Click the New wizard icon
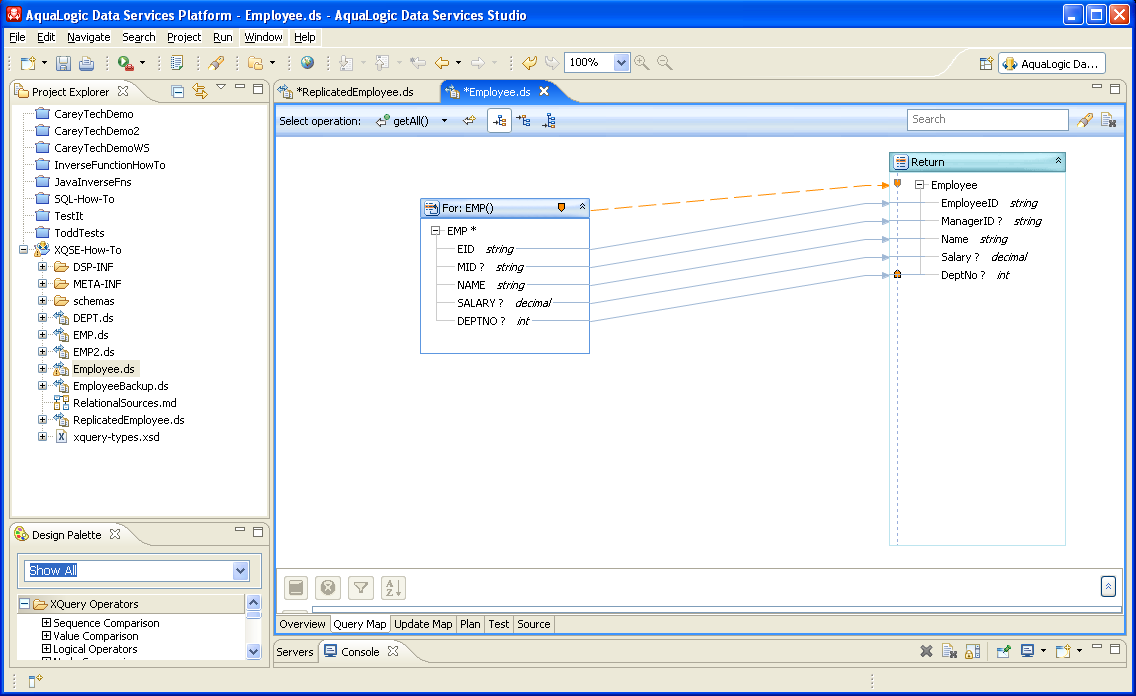Image resolution: width=1136 pixels, height=696 pixels. (28, 64)
